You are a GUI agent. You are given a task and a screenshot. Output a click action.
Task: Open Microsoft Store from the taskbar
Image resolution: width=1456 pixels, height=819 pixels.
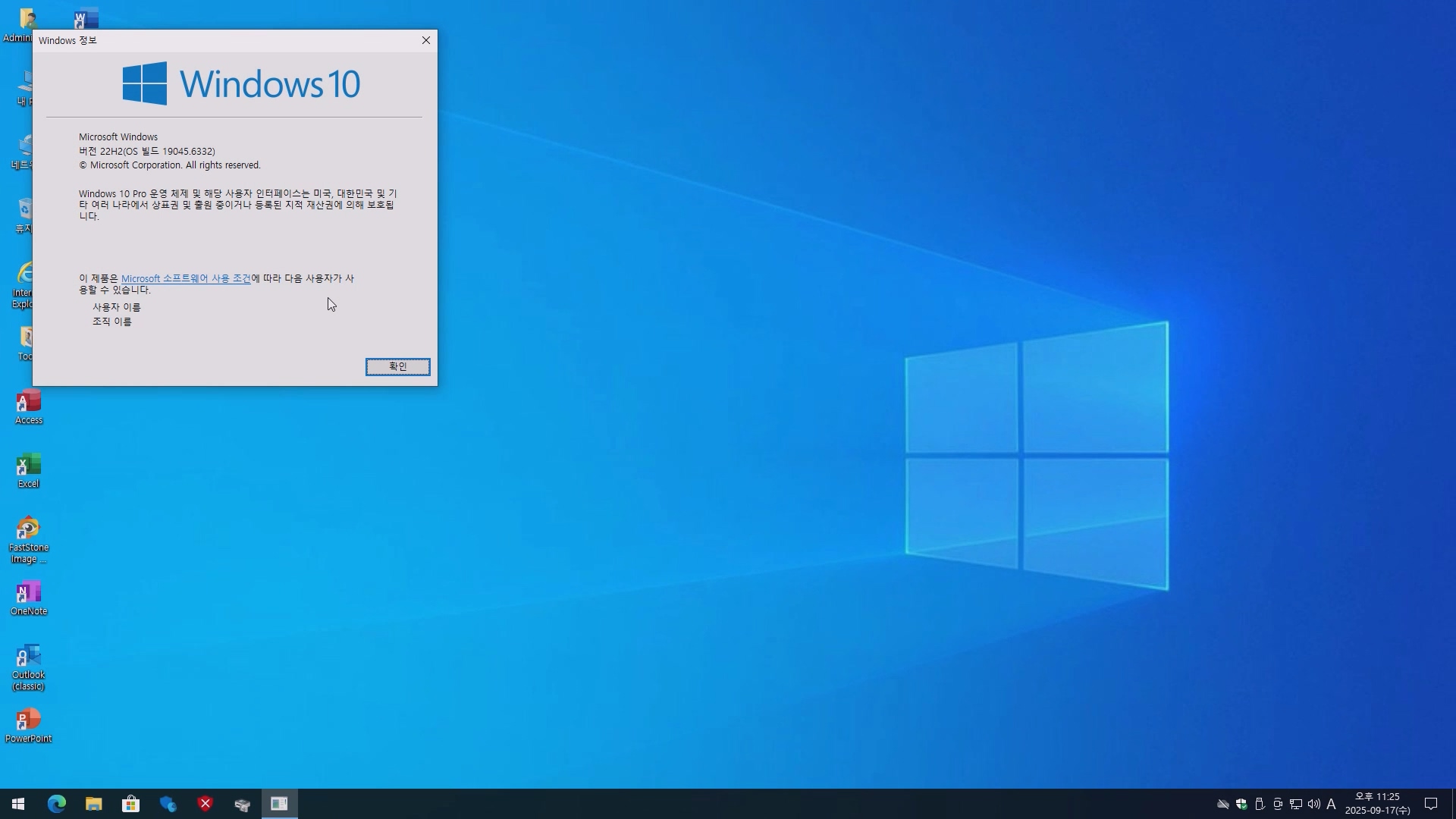coord(131,804)
